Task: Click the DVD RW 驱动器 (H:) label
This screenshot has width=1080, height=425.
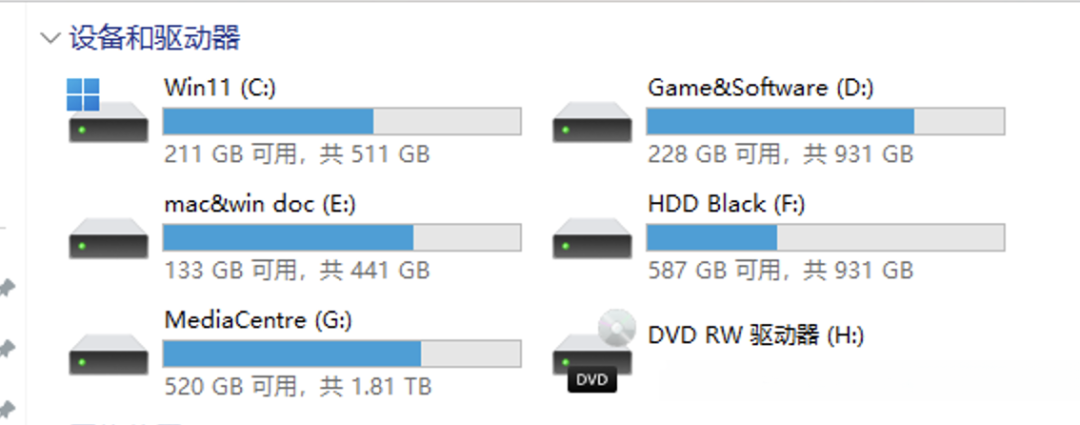Action: pyautogui.click(x=756, y=335)
